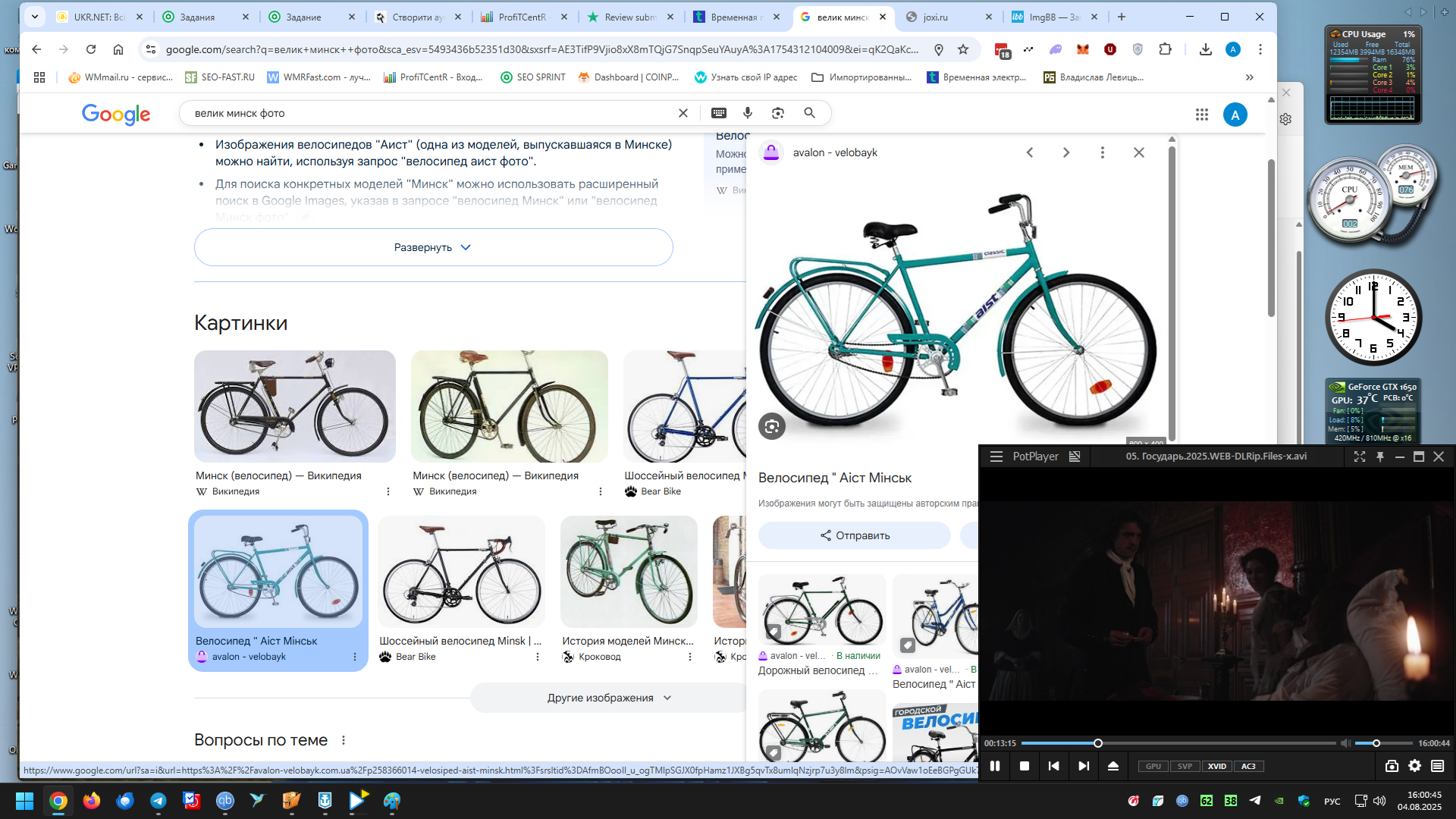The height and width of the screenshot is (819, 1456).
Task: Jump to next file in PotPlayer
Action: [x=1084, y=766]
